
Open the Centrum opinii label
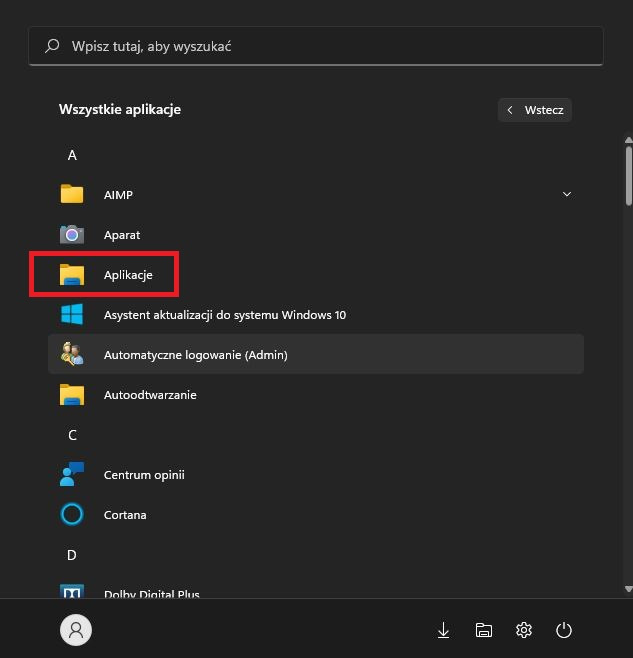pyautogui.click(x=144, y=475)
